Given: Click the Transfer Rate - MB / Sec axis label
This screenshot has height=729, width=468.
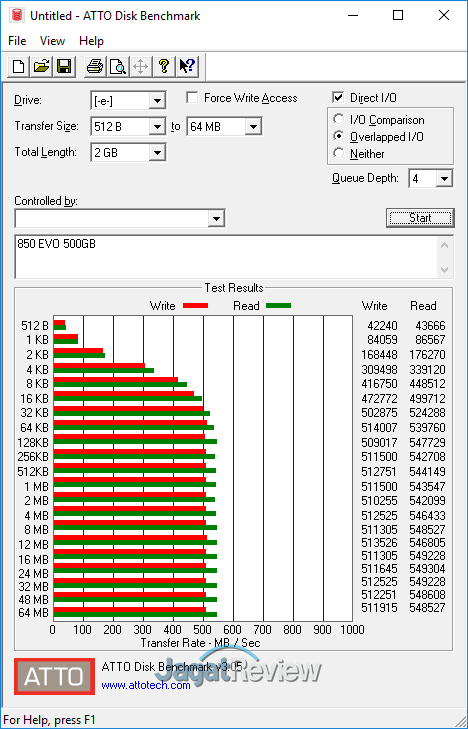Looking at the screenshot, I should pyautogui.click(x=200, y=643).
